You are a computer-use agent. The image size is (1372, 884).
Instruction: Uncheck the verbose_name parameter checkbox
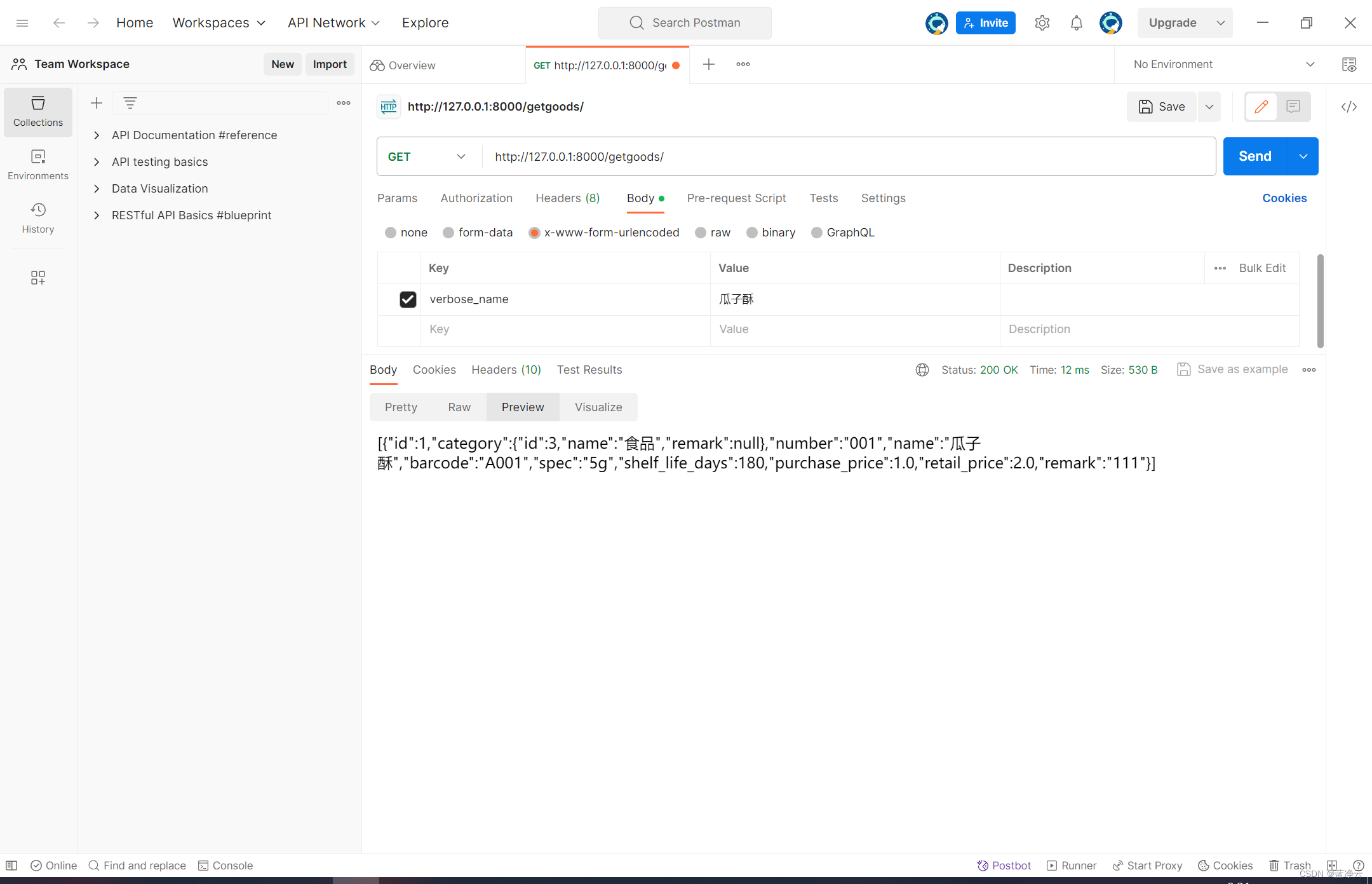(x=408, y=299)
